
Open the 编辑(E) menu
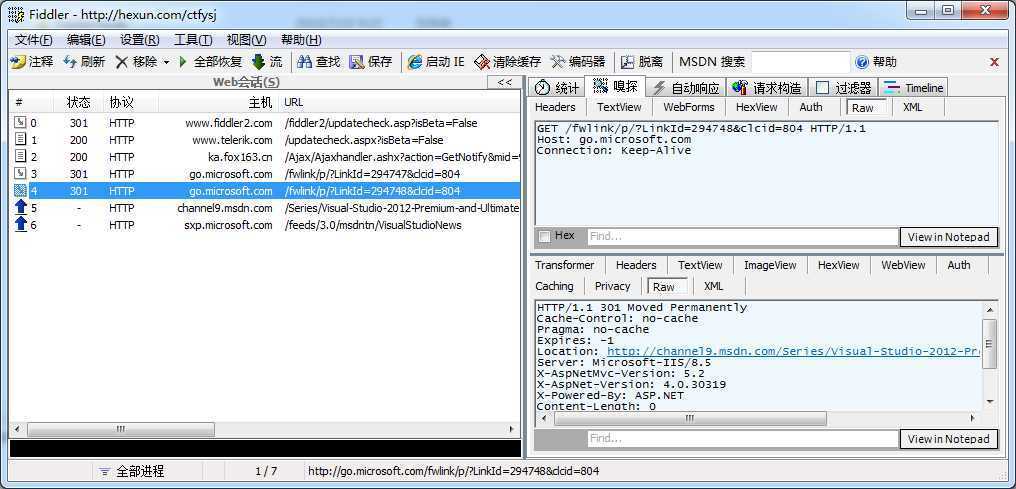click(x=86, y=40)
